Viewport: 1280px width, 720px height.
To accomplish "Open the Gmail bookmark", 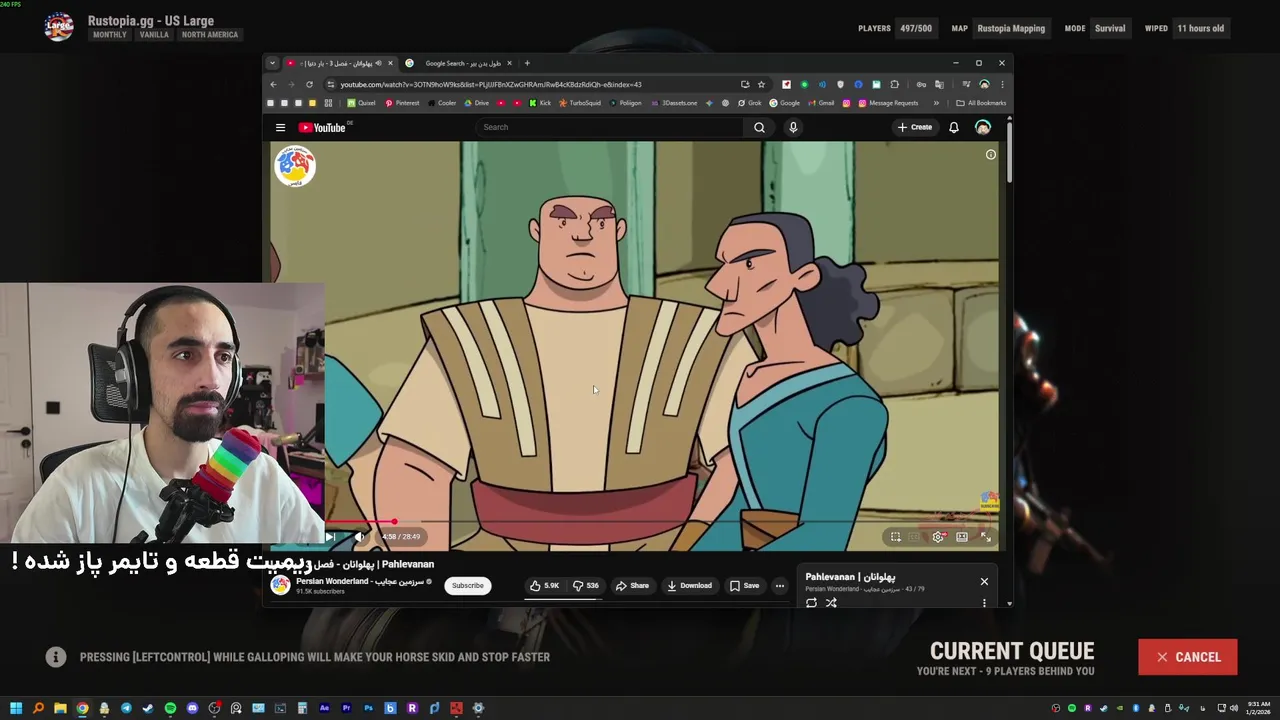I will click(821, 103).
